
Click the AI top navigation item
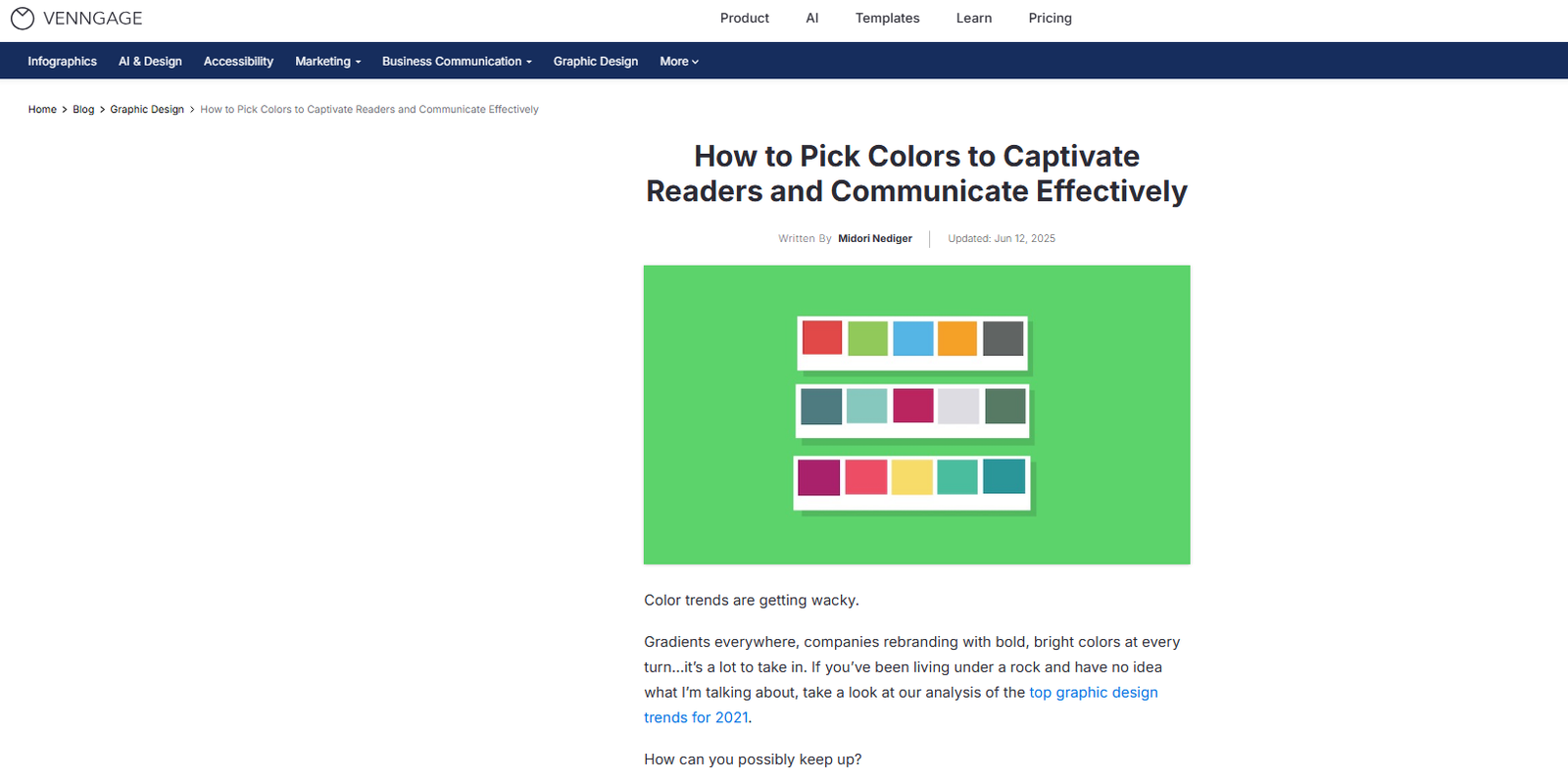pos(811,18)
